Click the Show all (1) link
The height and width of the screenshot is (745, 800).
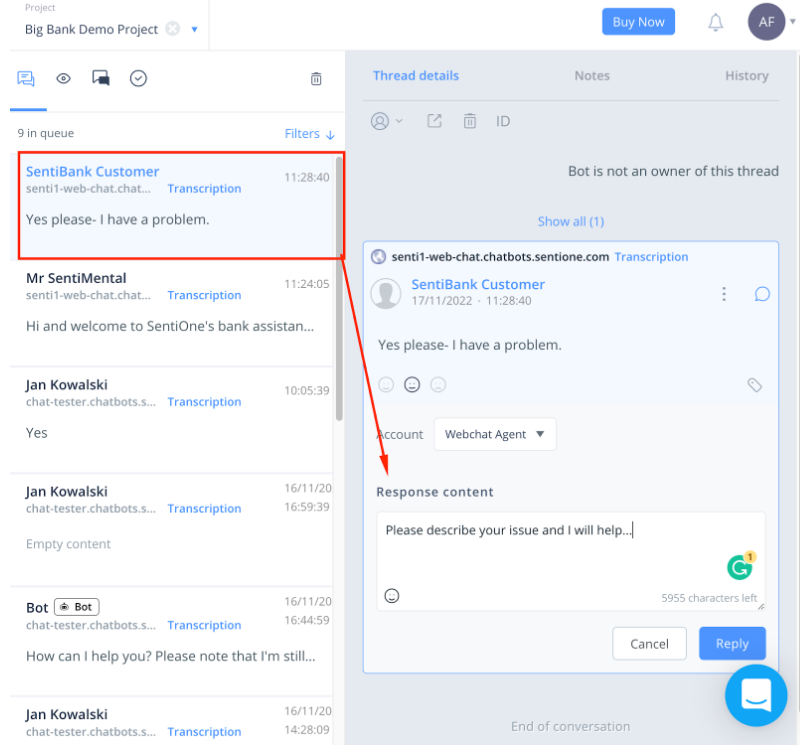[x=570, y=221]
